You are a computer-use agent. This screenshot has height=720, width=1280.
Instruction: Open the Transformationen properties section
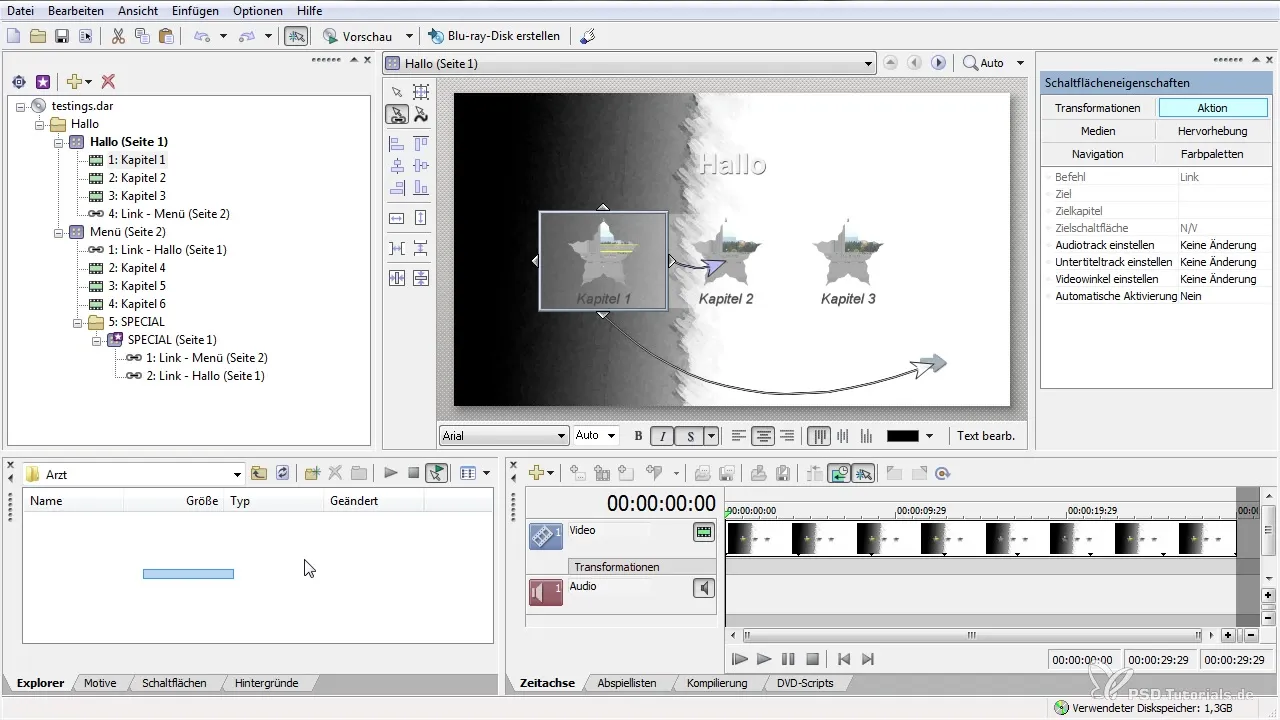click(1098, 108)
